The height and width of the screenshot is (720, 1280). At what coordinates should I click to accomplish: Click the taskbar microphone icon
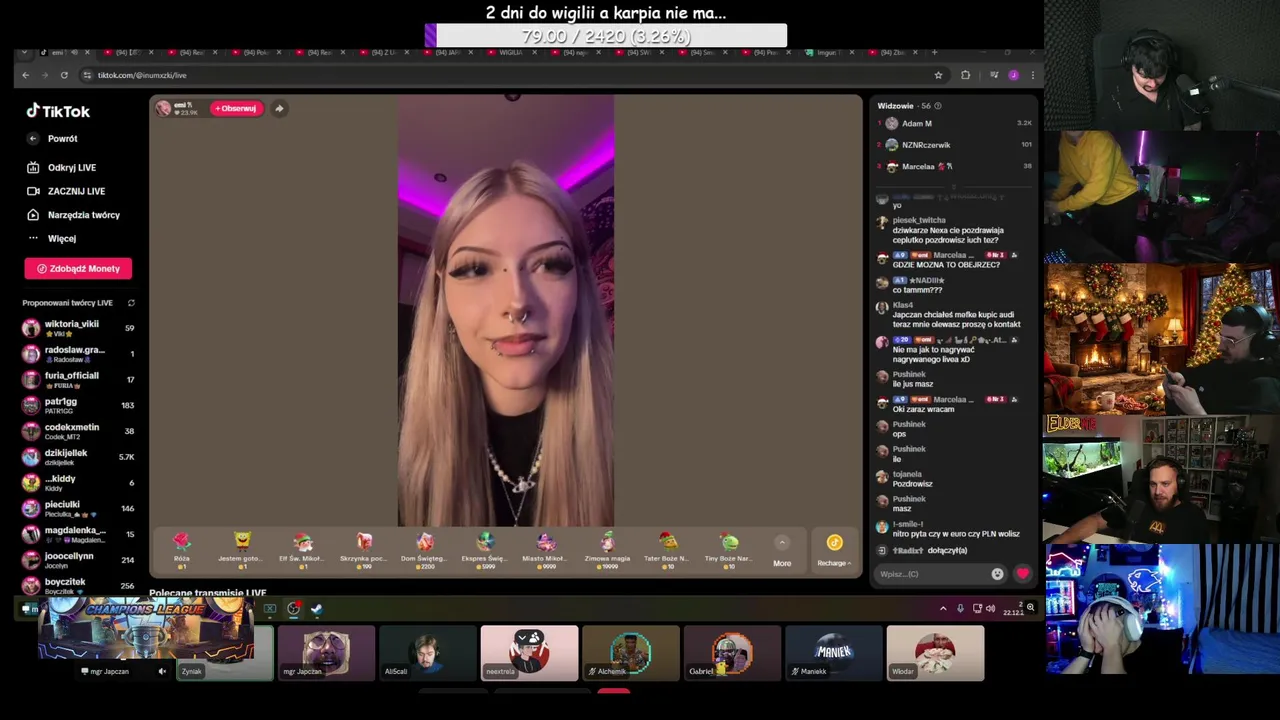click(x=960, y=608)
